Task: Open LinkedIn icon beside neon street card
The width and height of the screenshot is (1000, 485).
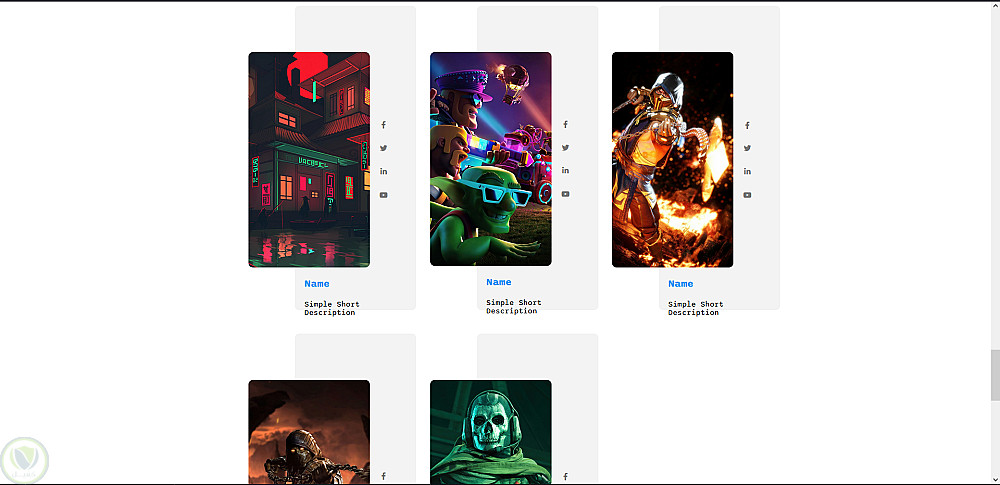Action: point(383,171)
